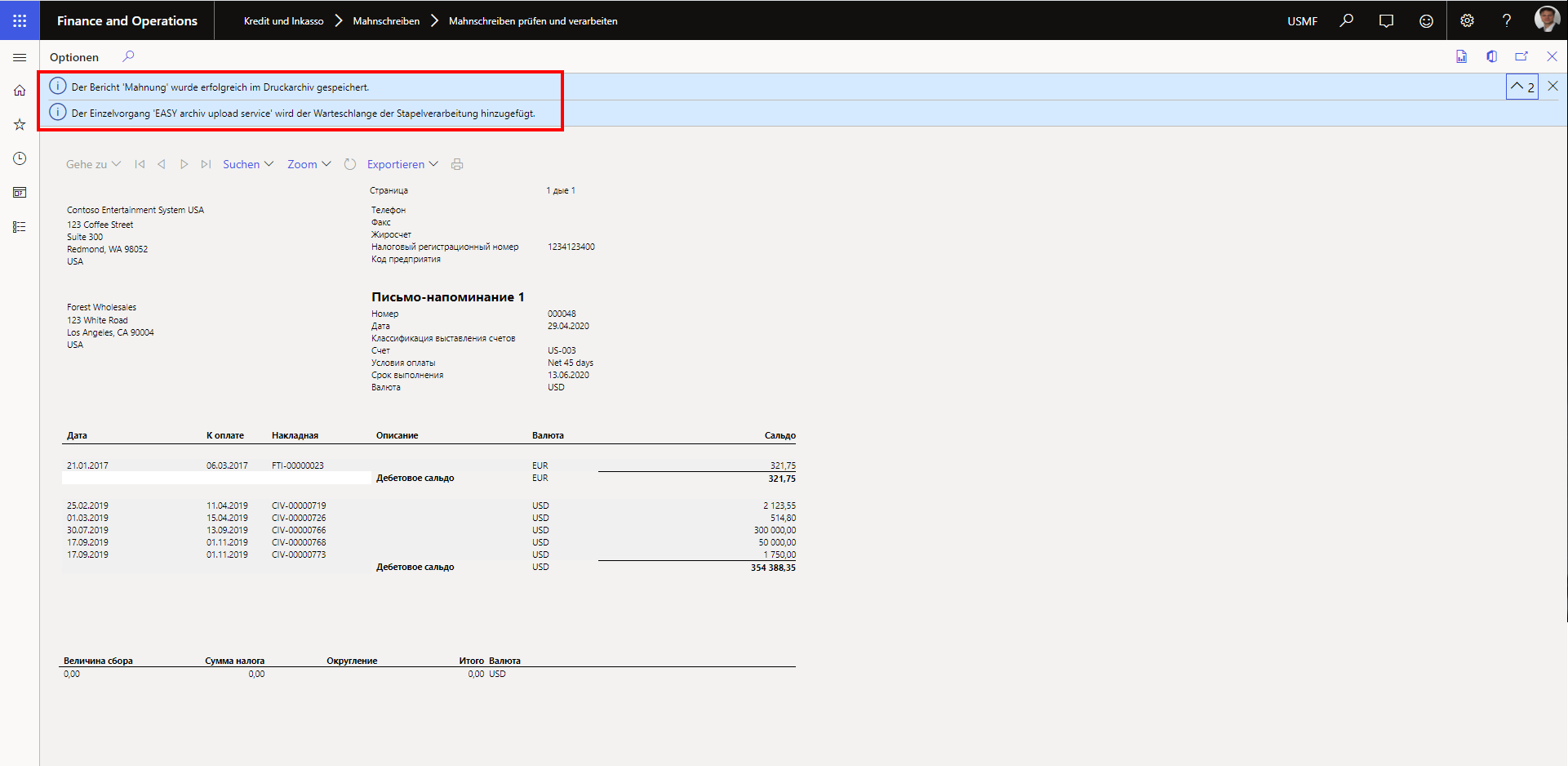1568x766 pixels.
Task: Open Modules list icon in sidebar
Action: [x=20, y=227]
